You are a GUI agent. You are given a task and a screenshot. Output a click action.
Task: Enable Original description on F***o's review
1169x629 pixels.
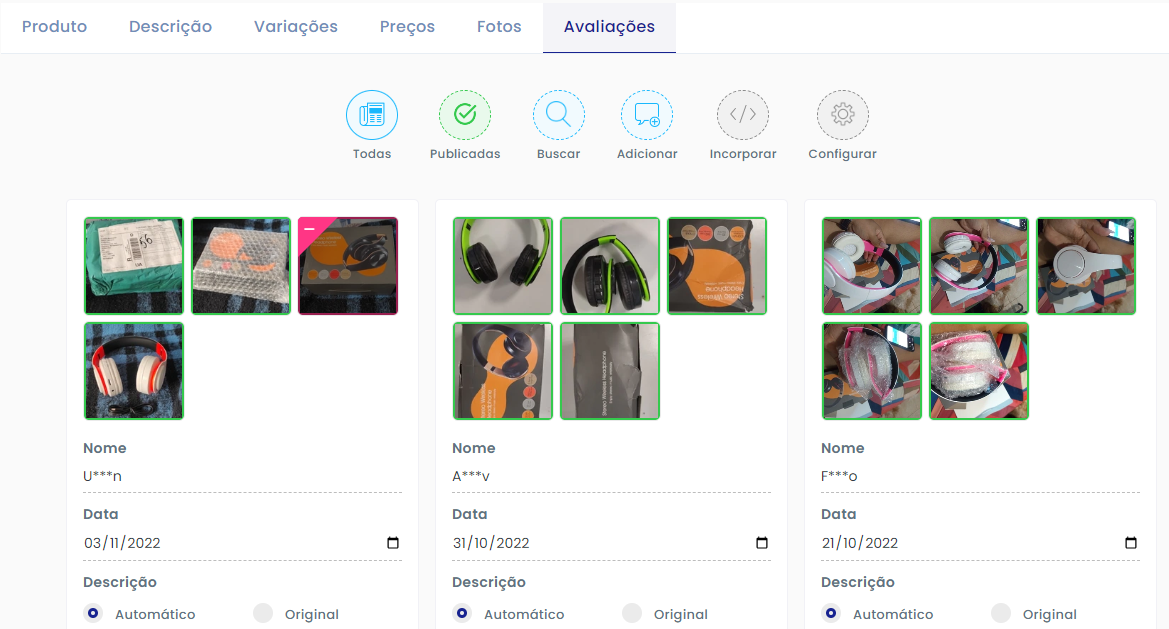(1000, 613)
